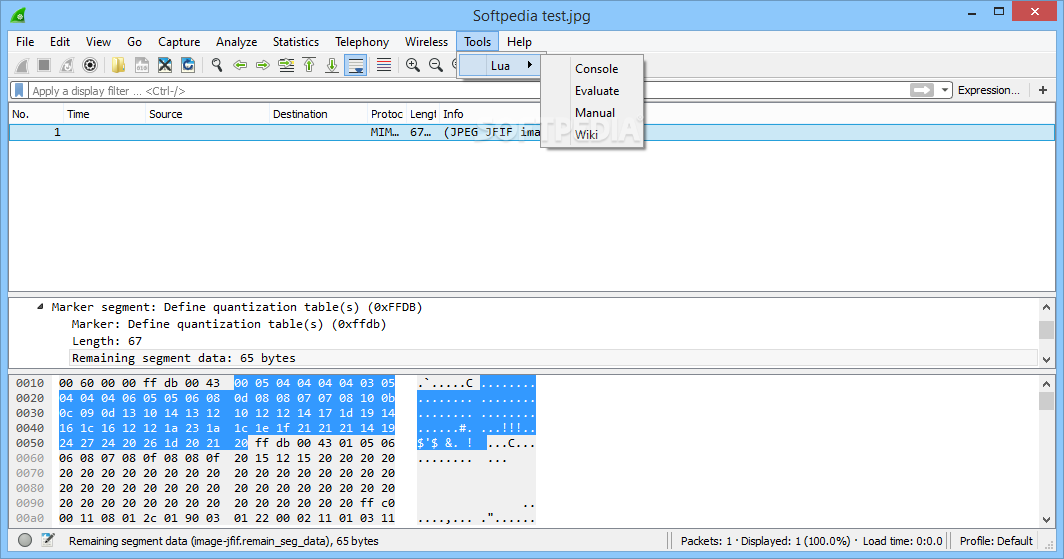Click the stop capture square icon
The image size is (1064, 559).
point(44,65)
